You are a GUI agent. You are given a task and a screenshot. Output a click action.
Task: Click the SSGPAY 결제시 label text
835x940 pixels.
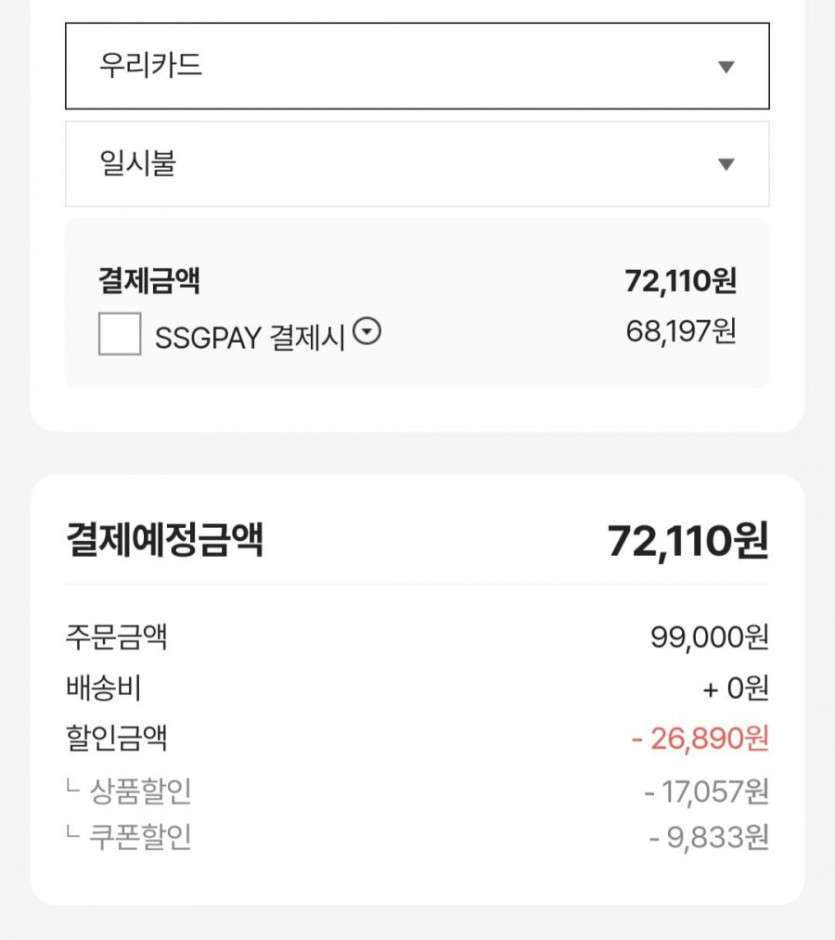click(x=249, y=337)
